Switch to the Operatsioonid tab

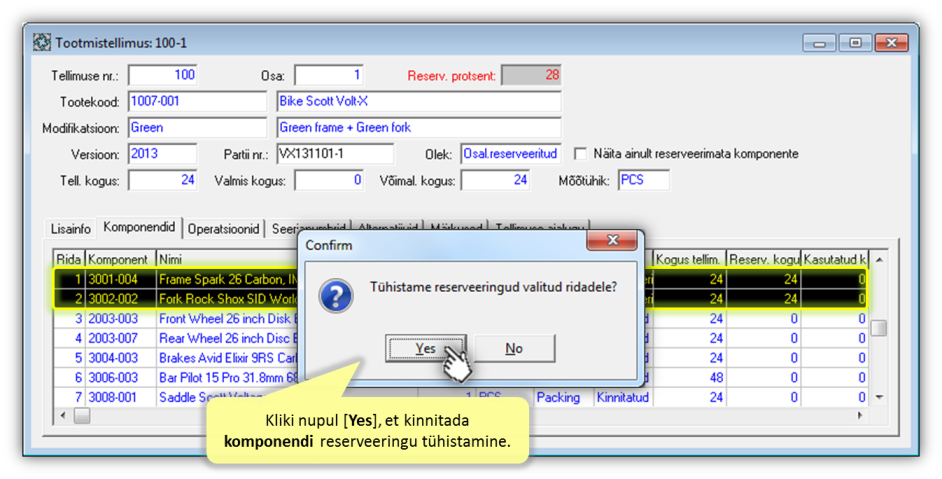click(223, 229)
